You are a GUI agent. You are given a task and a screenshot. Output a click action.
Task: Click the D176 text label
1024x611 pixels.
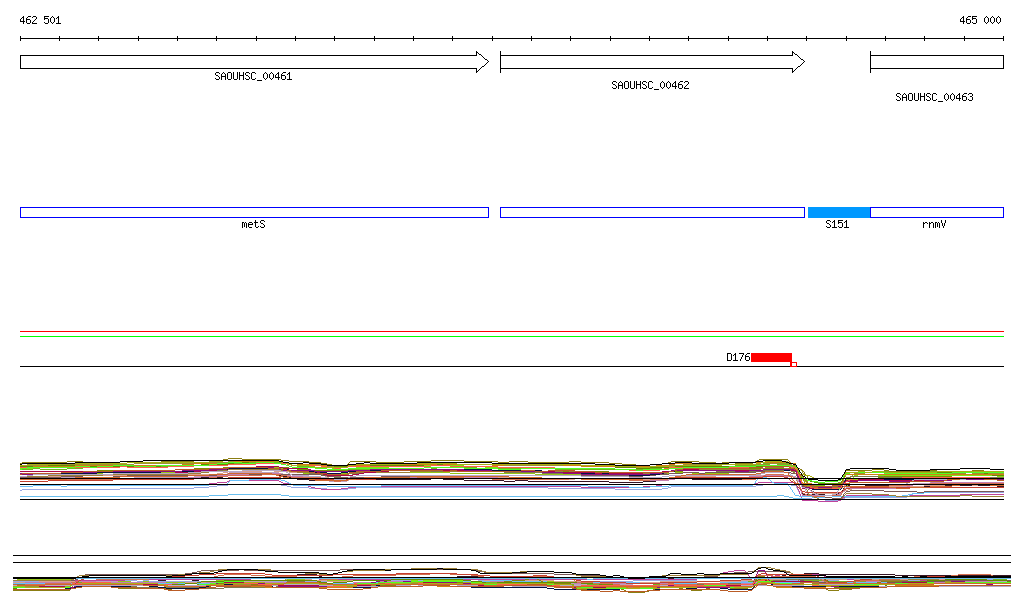pos(738,357)
